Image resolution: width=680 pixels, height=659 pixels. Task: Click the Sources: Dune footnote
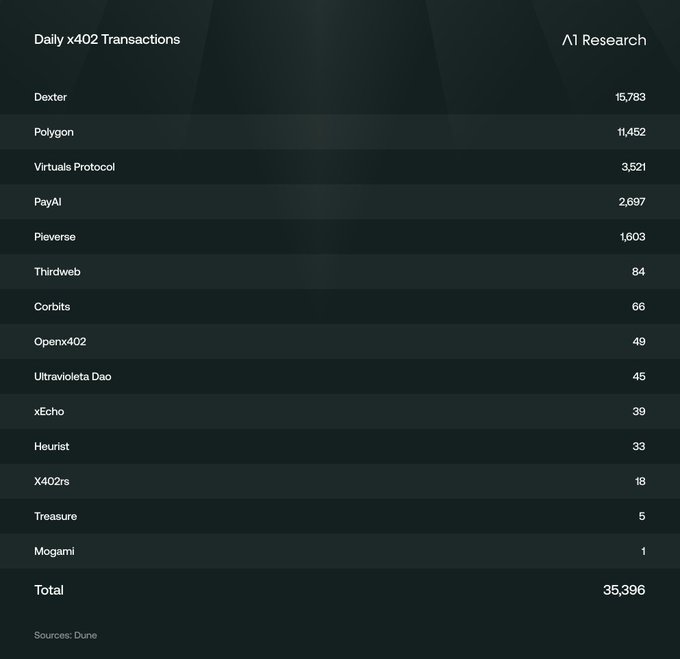[65, 635]
